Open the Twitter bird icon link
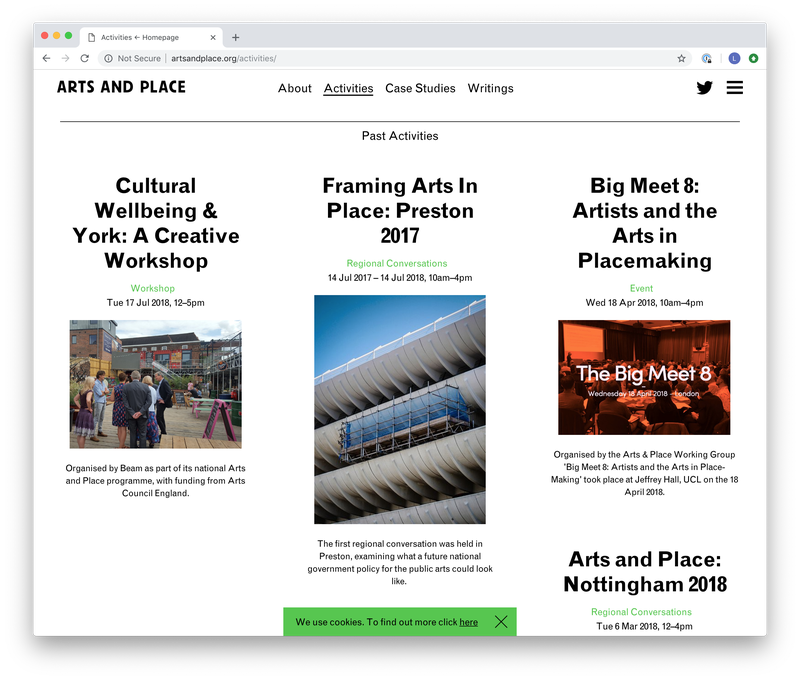The image size is (800, 680). pos(704,88)
